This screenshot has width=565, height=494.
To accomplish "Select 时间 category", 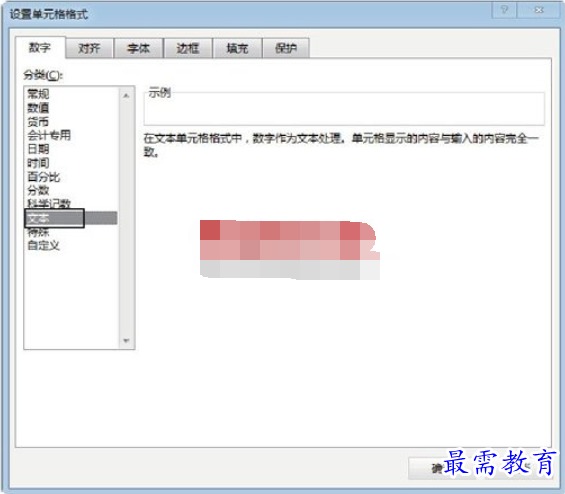I will point(38,163).
